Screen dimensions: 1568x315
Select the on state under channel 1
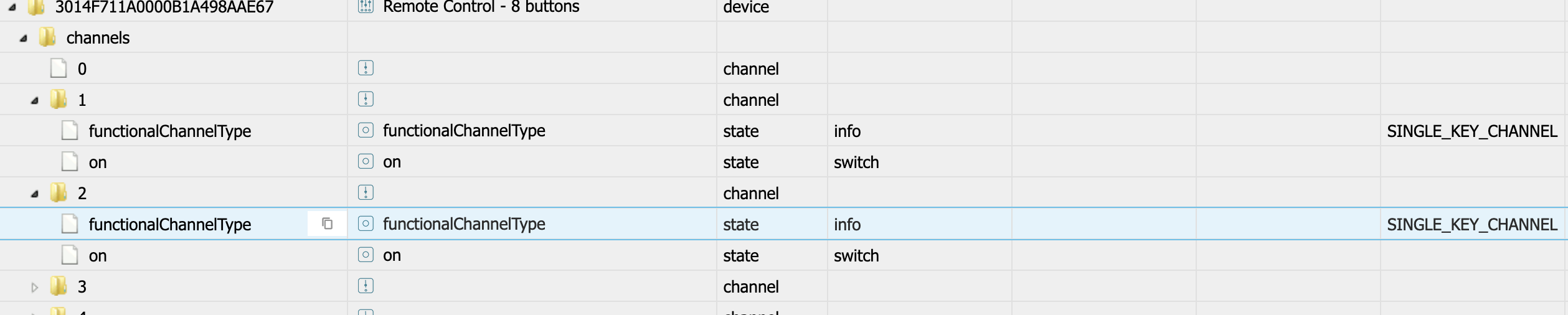point(98,162)
